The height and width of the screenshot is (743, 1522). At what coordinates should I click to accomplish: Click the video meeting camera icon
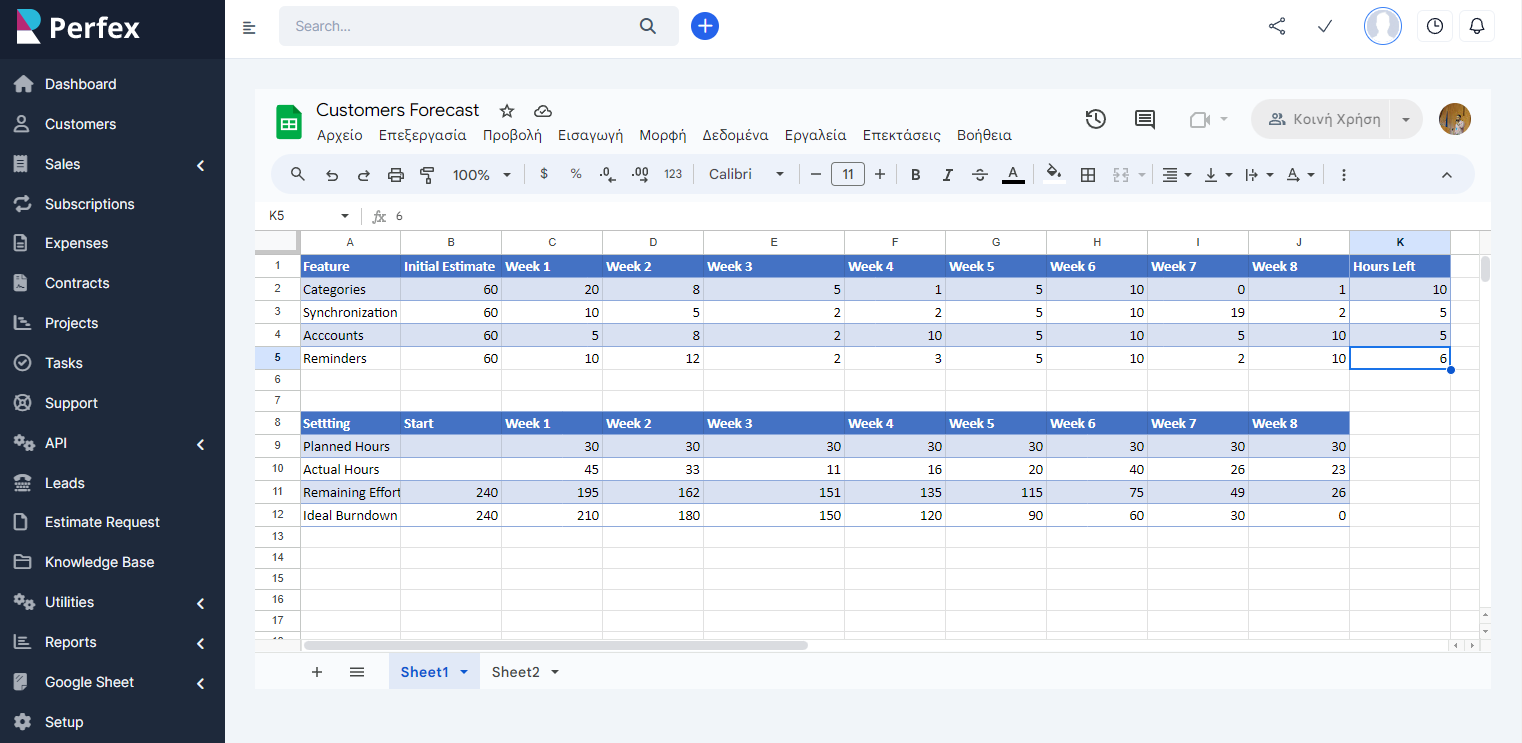[1200, 120]
